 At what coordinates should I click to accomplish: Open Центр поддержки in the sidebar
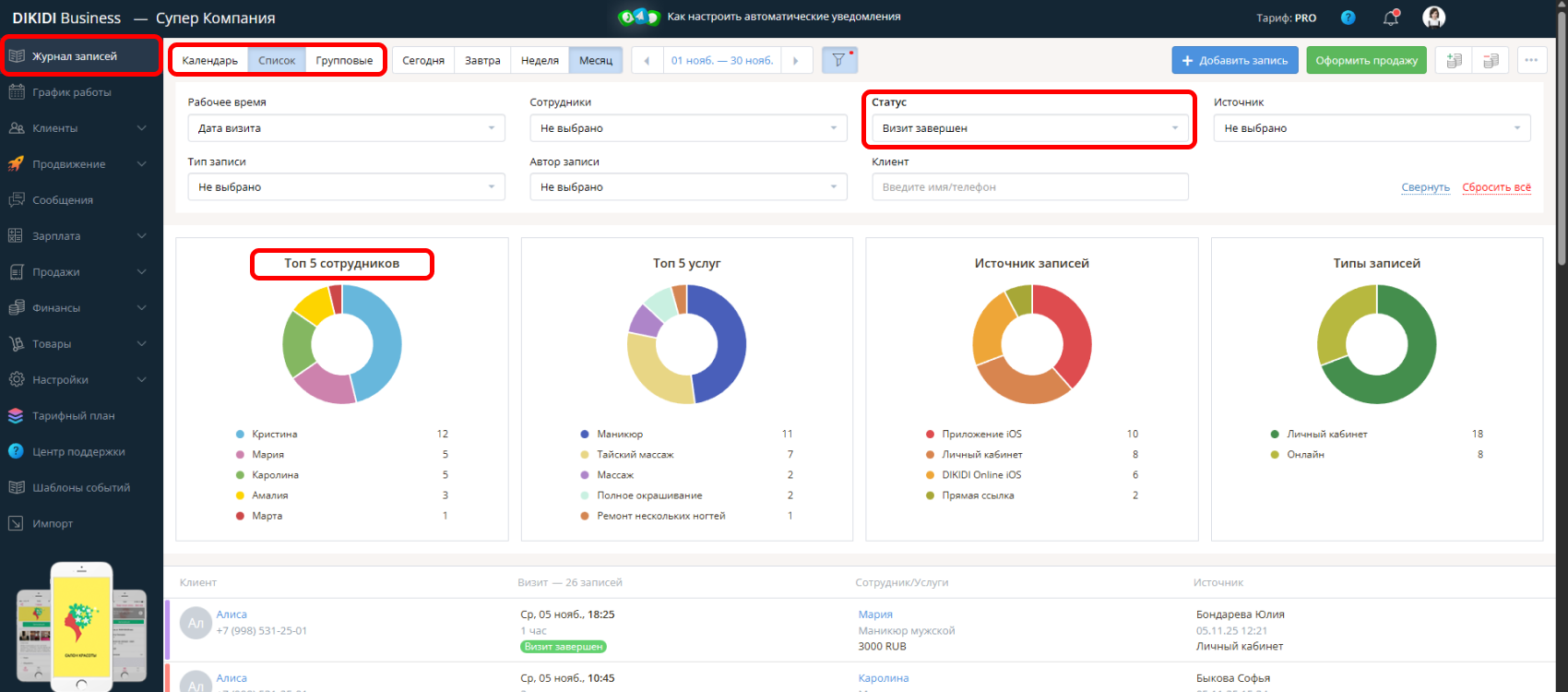78,452
